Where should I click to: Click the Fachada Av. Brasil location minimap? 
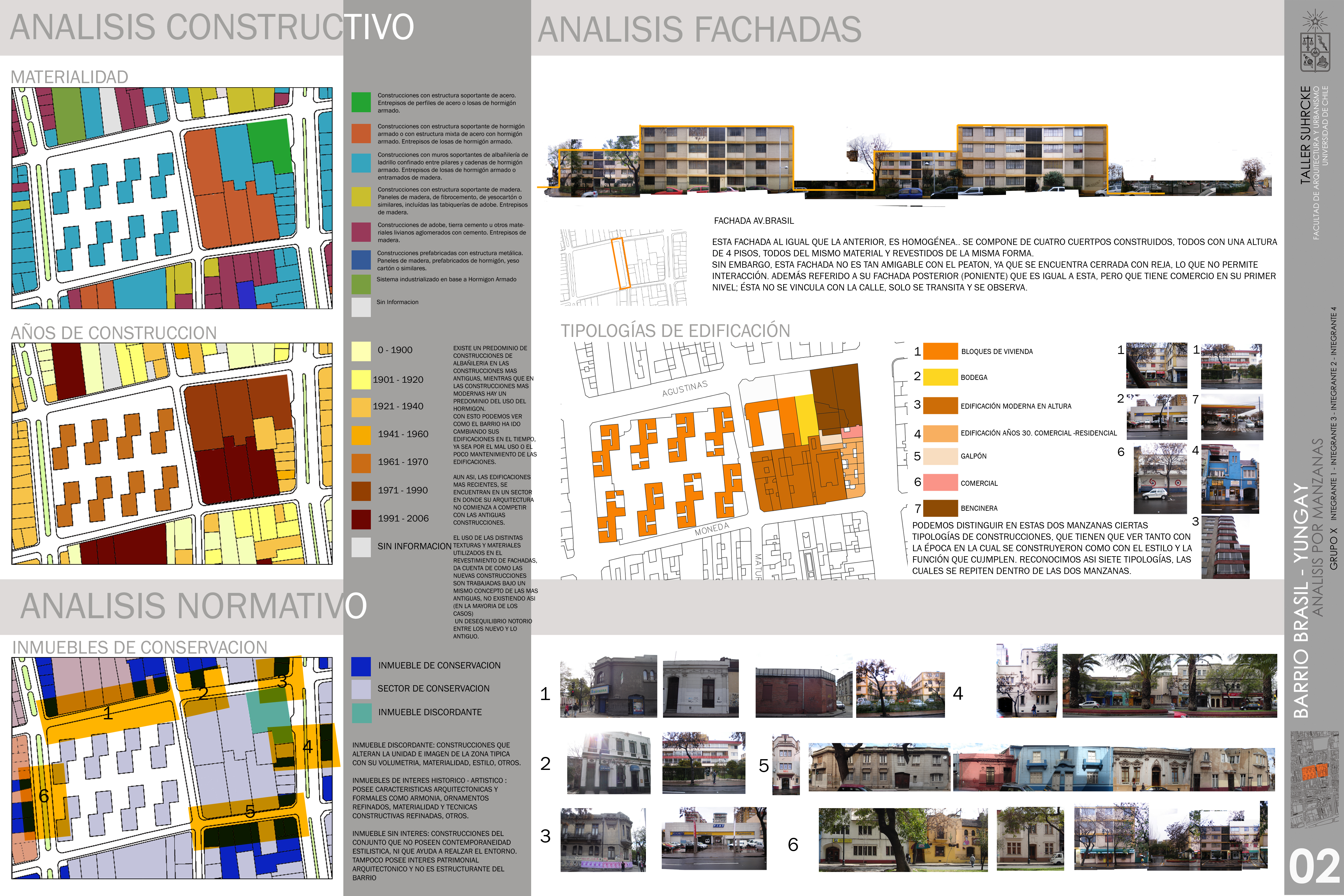point(623,267)
